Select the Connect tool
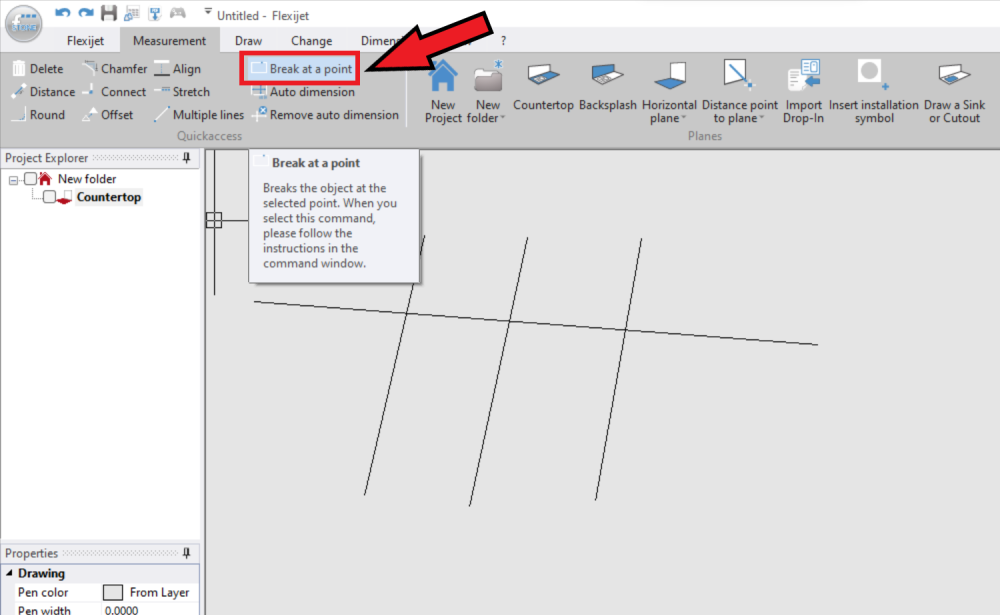Screen dimensions: 1000x615 tap(115, 91)
